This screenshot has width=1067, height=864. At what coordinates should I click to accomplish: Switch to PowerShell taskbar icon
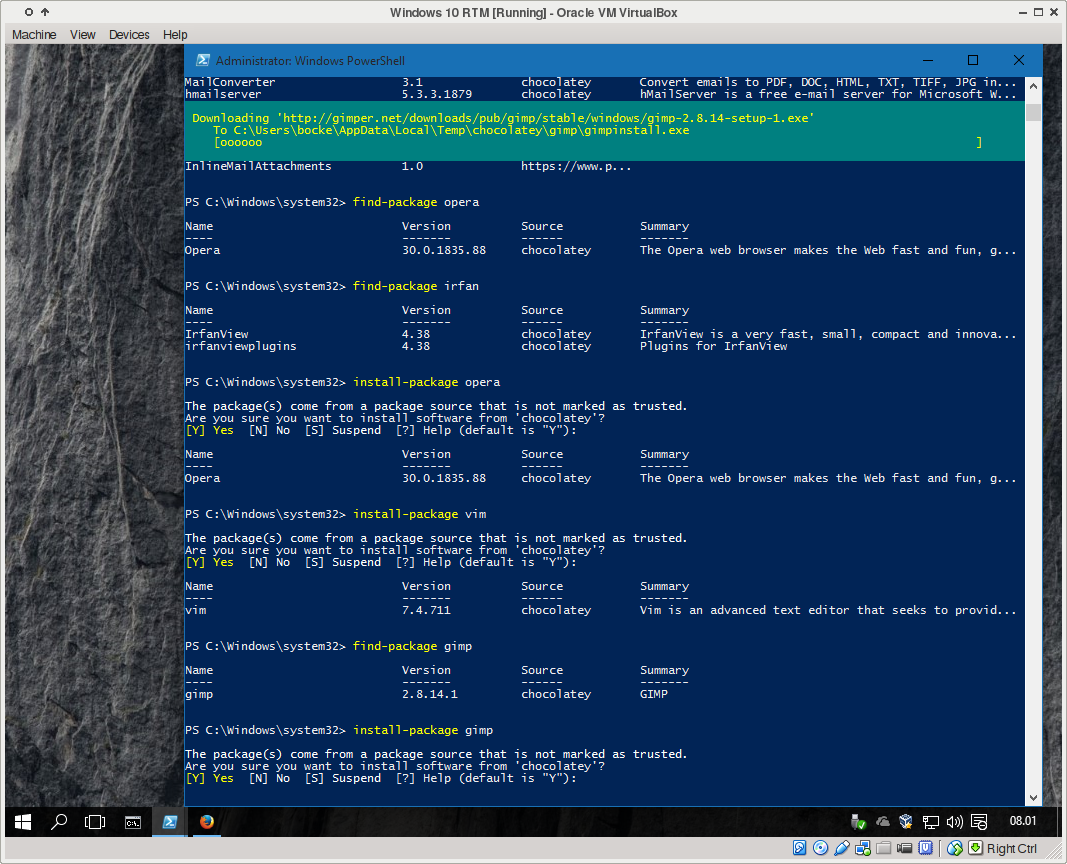[x=169, y=822]
